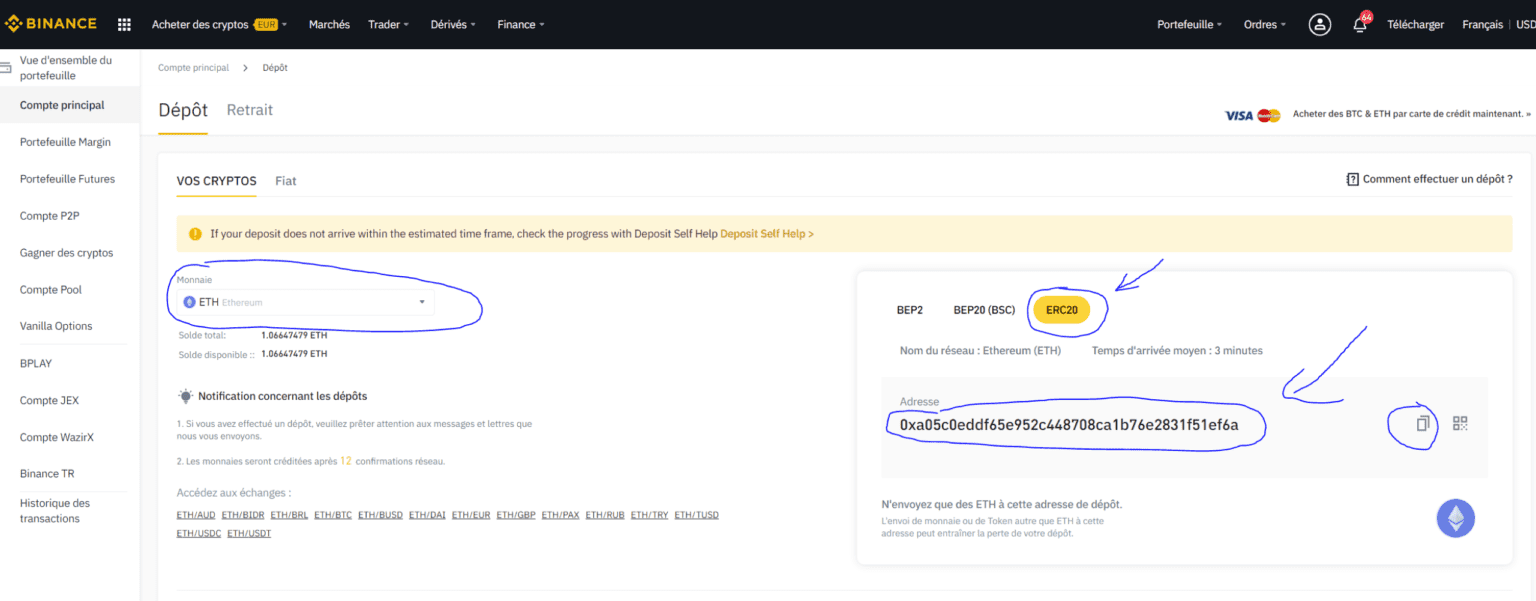Click the Ethereum round logo icon
1536x601 pixels.
(1455, 518)
